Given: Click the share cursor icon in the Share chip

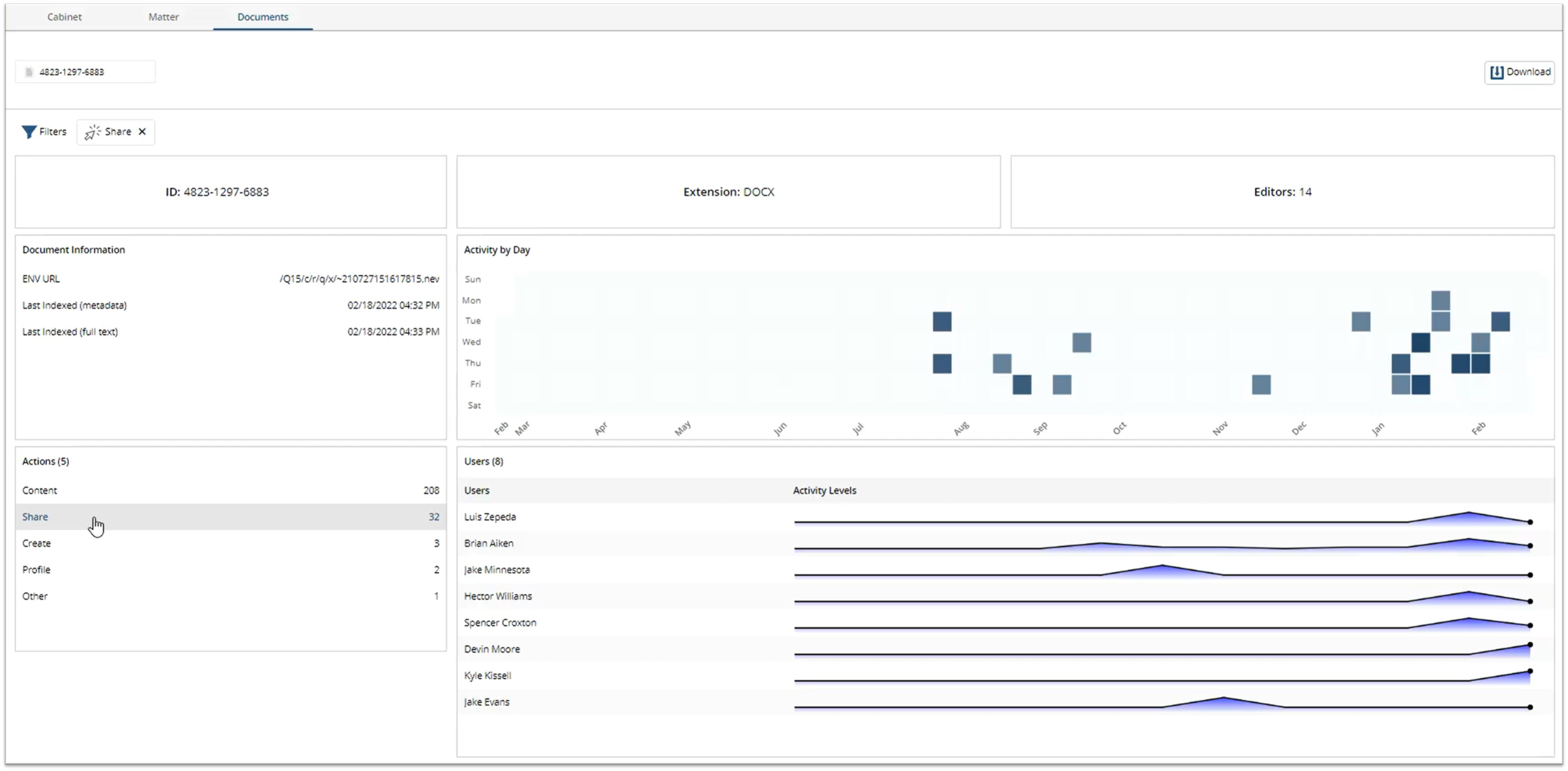Looking at the screenshot, I should 92,132.
